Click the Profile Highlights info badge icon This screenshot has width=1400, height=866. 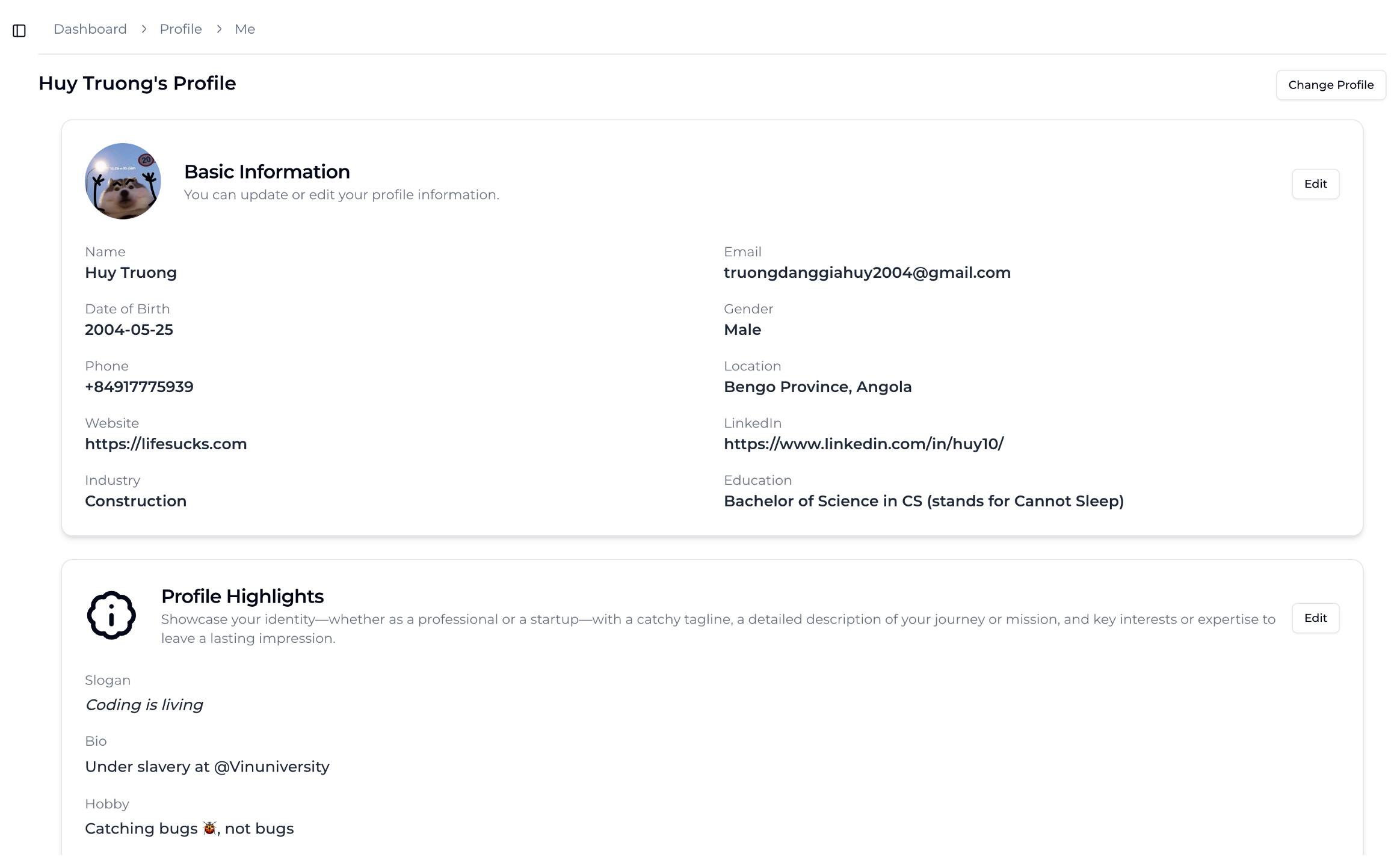point(111,615)
